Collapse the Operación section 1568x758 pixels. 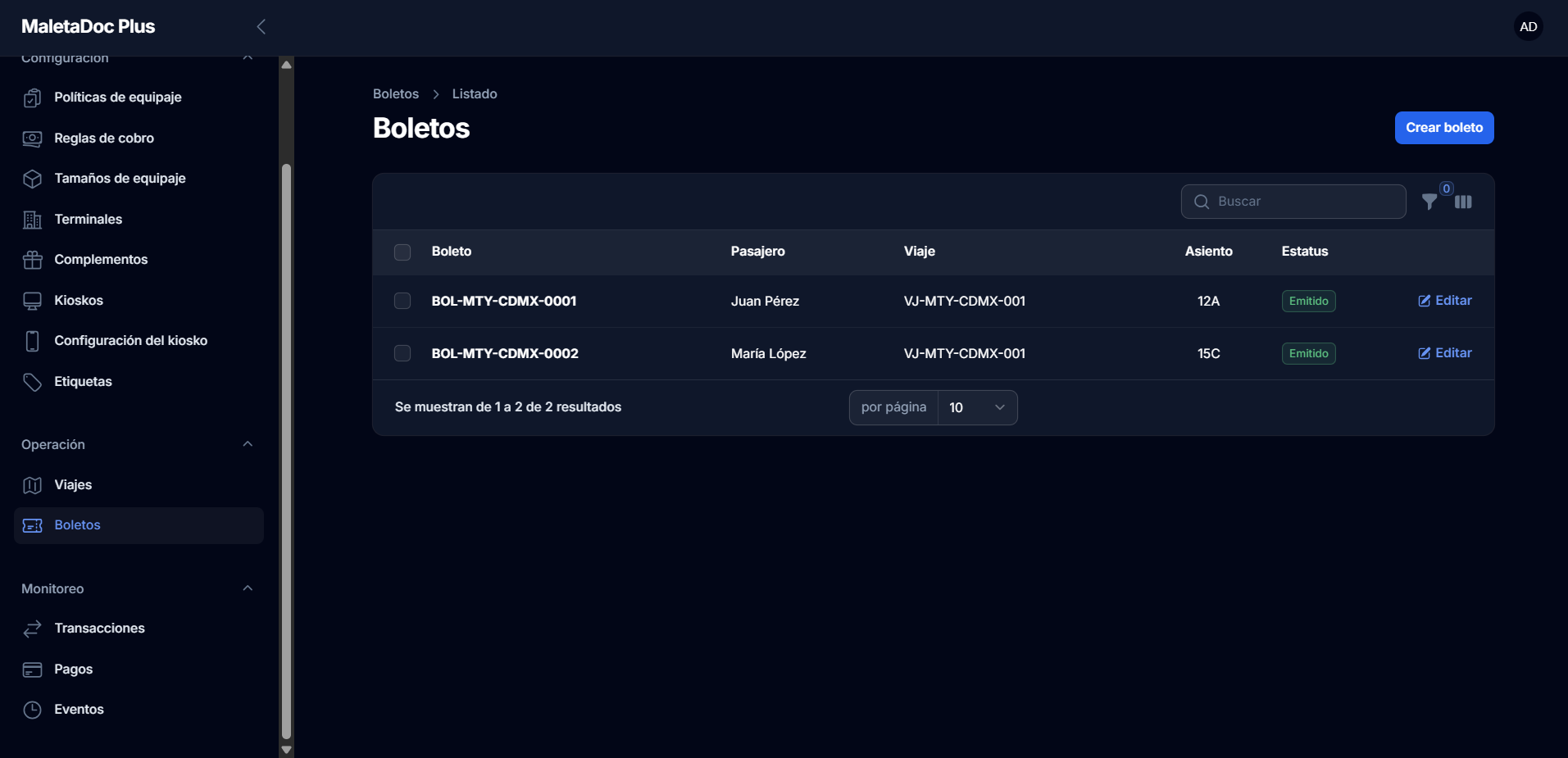point(248,444)
